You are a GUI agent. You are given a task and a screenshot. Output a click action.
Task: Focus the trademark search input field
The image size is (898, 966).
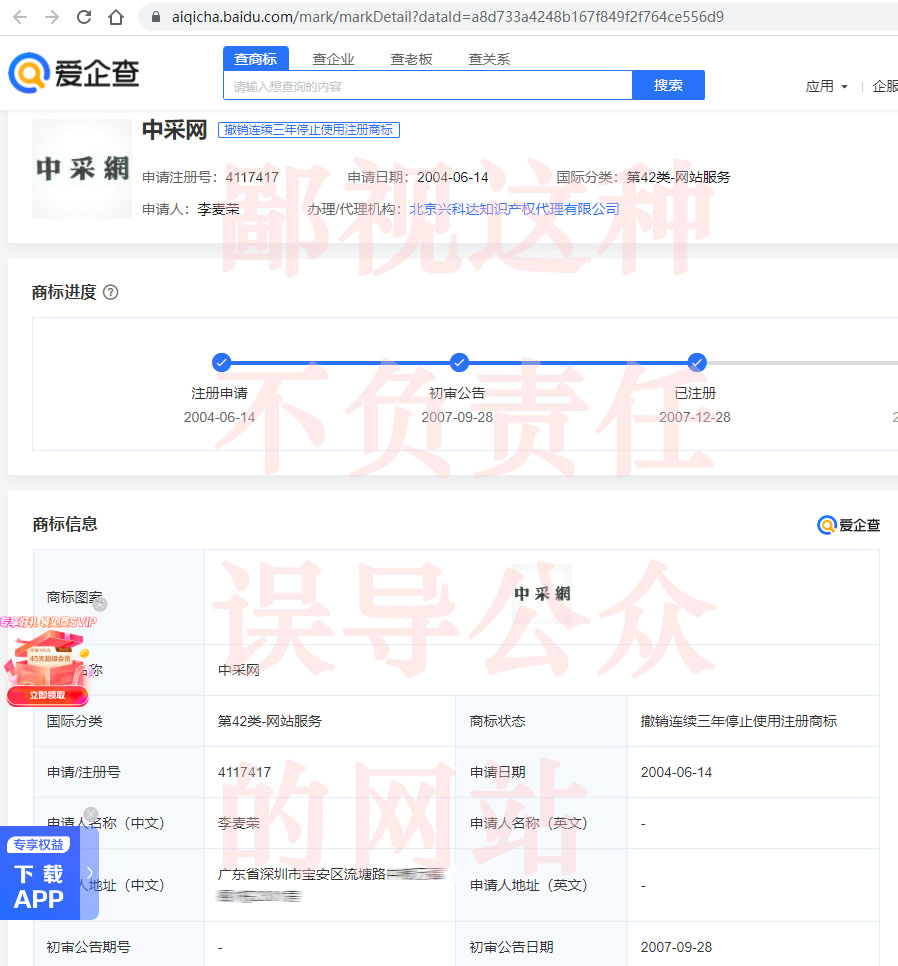pyautogui.click(x=428, y=86)
